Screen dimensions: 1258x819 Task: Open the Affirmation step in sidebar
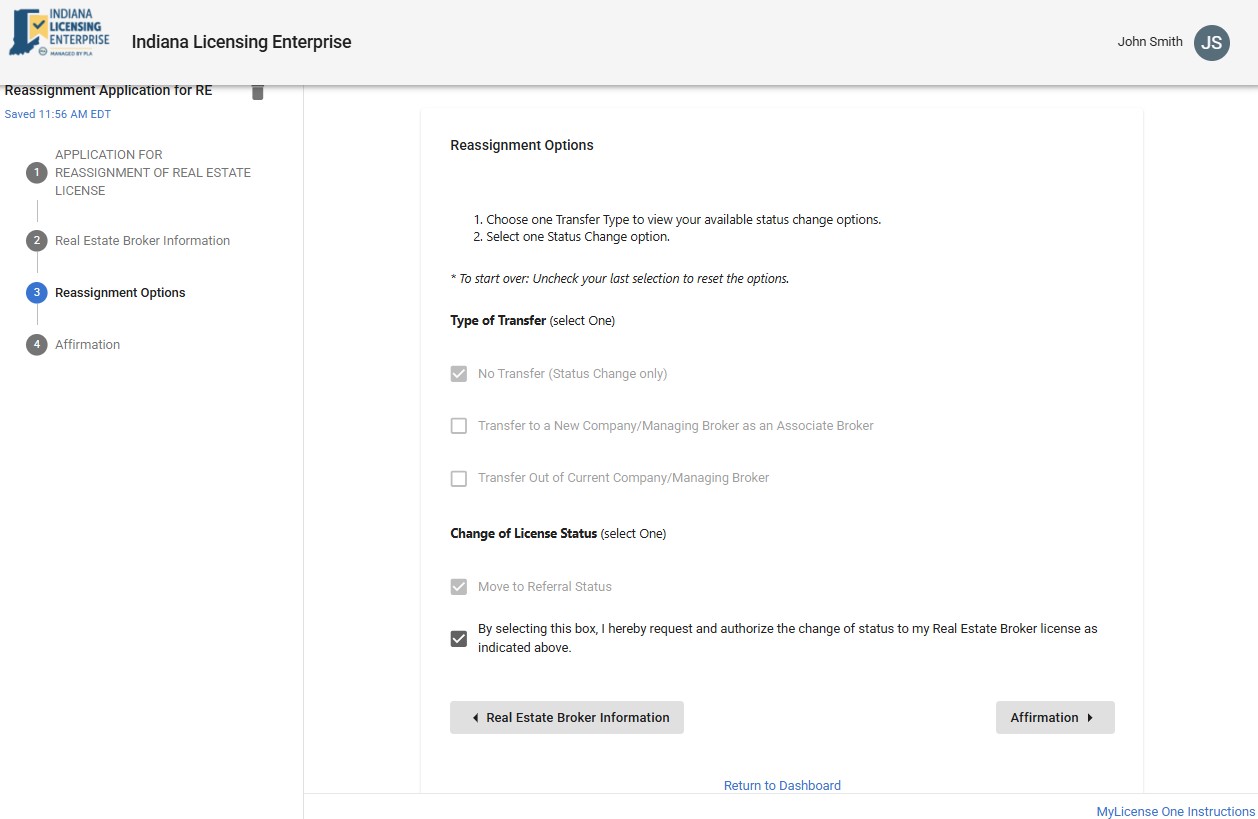click(88, 345)
